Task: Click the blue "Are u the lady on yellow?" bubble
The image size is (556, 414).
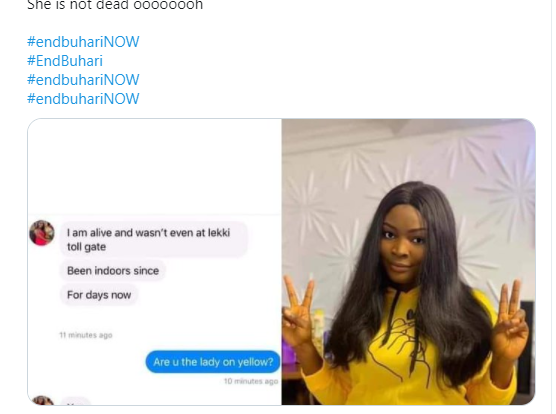Action: tap(213, 362)
